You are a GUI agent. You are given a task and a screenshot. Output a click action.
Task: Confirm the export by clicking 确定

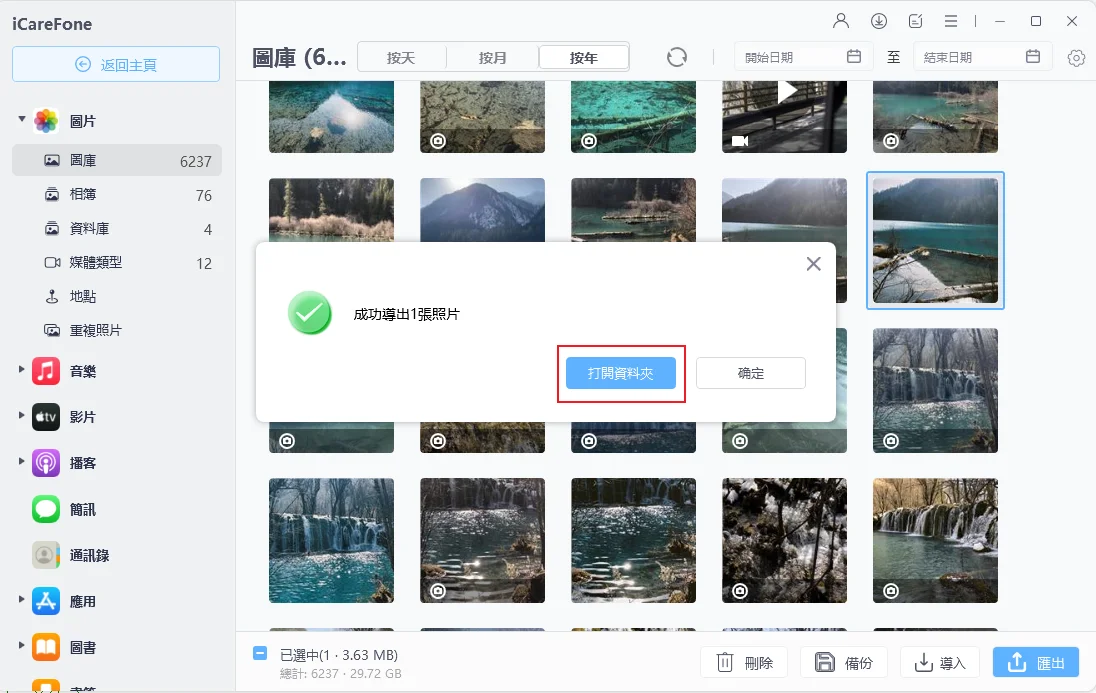pyautogui.click(x=750, y=372)
